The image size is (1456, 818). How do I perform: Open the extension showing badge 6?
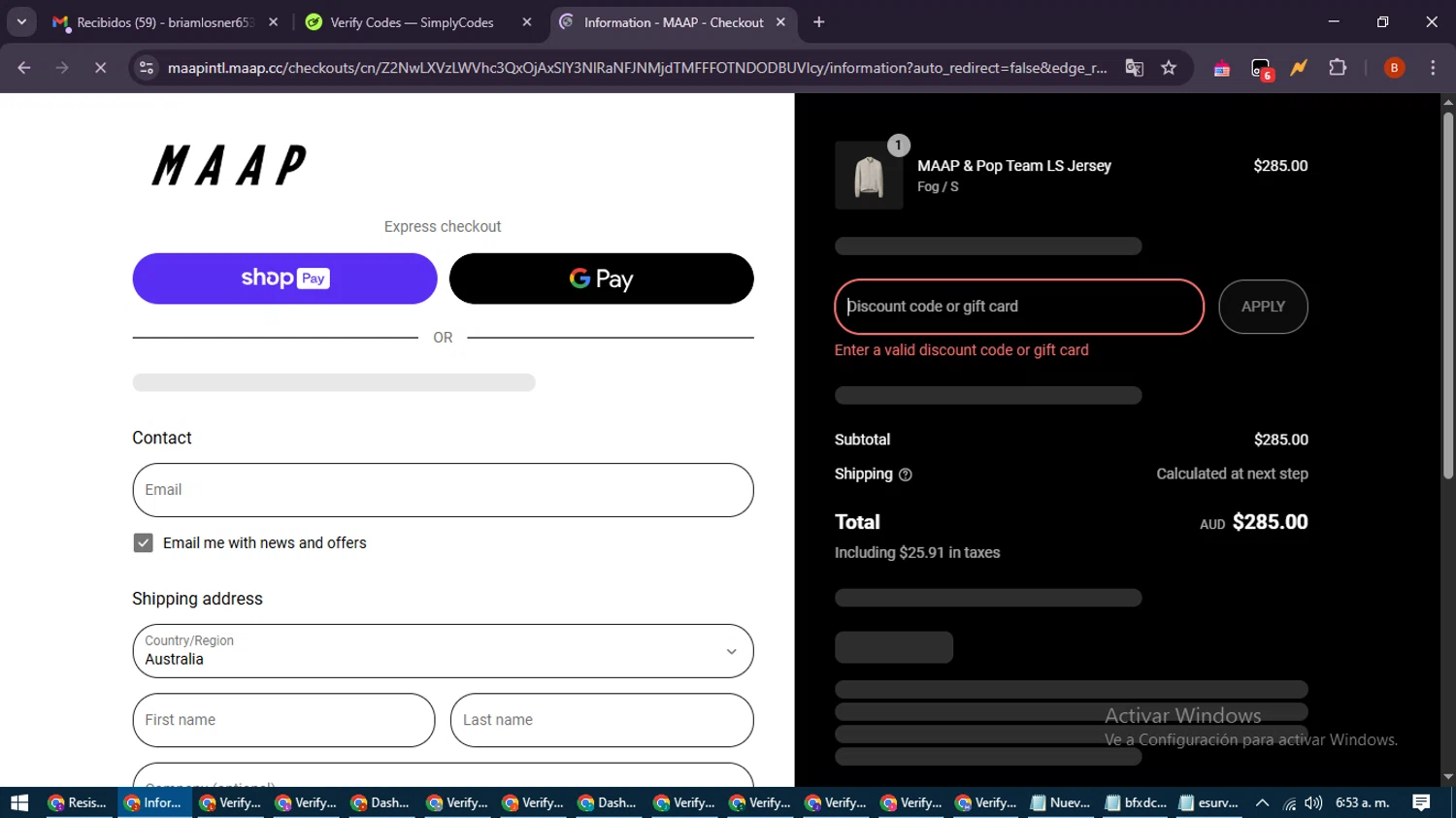coord(1261,68)
